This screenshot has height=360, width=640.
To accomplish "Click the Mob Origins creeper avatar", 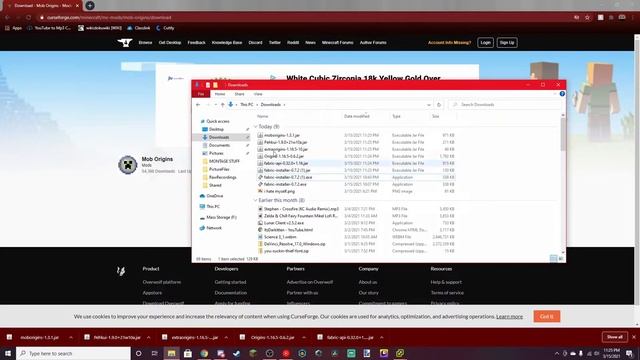I will [x=128, y=165].
